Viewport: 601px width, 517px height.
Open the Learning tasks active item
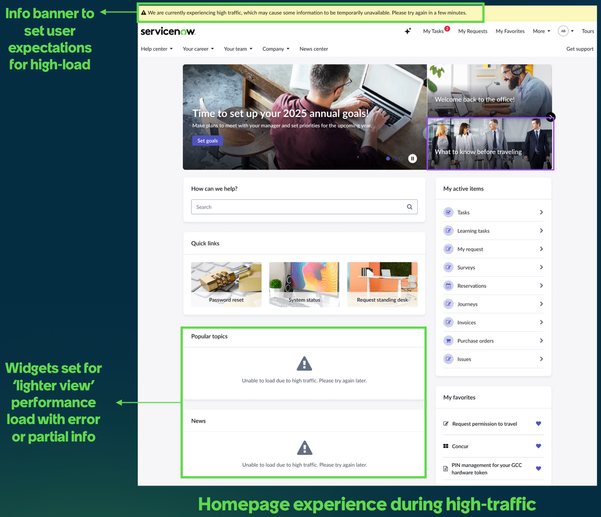tap(493, 231)
